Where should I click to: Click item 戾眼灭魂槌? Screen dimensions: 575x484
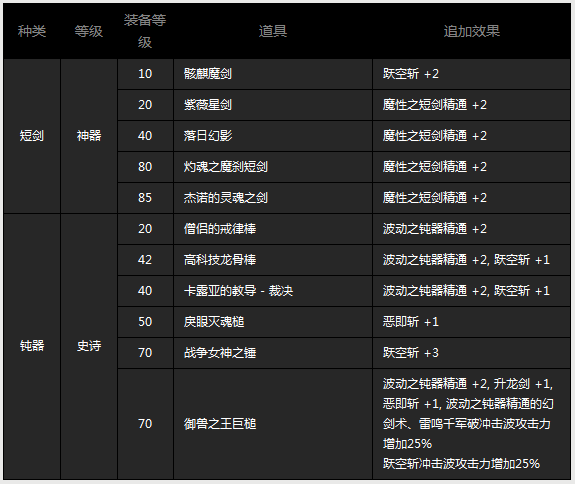214,322
